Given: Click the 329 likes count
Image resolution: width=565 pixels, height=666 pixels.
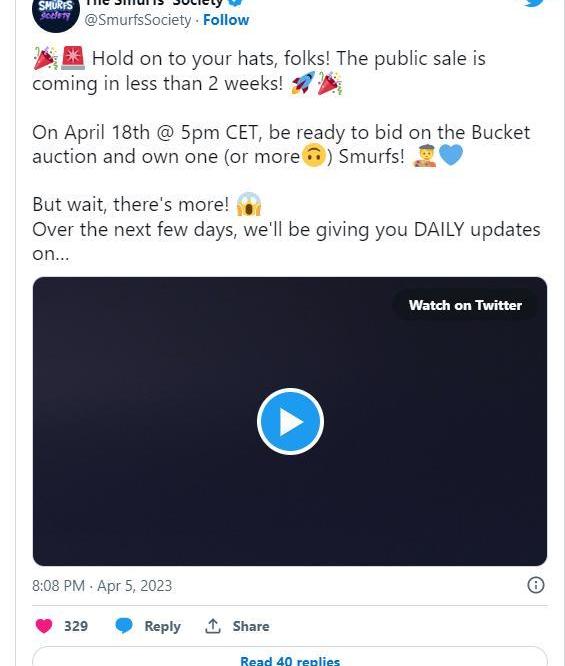Looking at the screenshot, I should (x=76, y=626).
